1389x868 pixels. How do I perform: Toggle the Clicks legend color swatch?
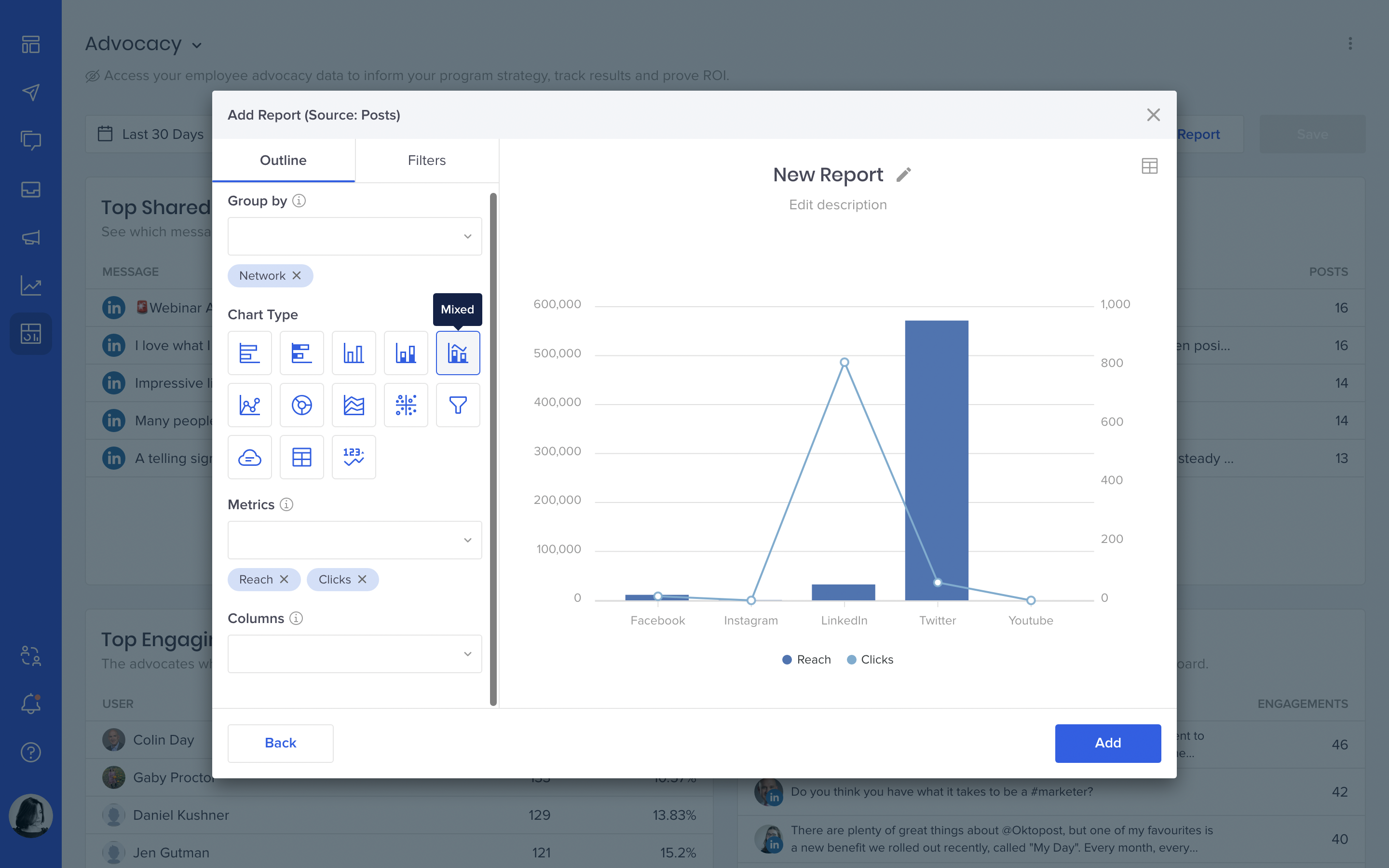pyautogui.click(x=852, y=660)
